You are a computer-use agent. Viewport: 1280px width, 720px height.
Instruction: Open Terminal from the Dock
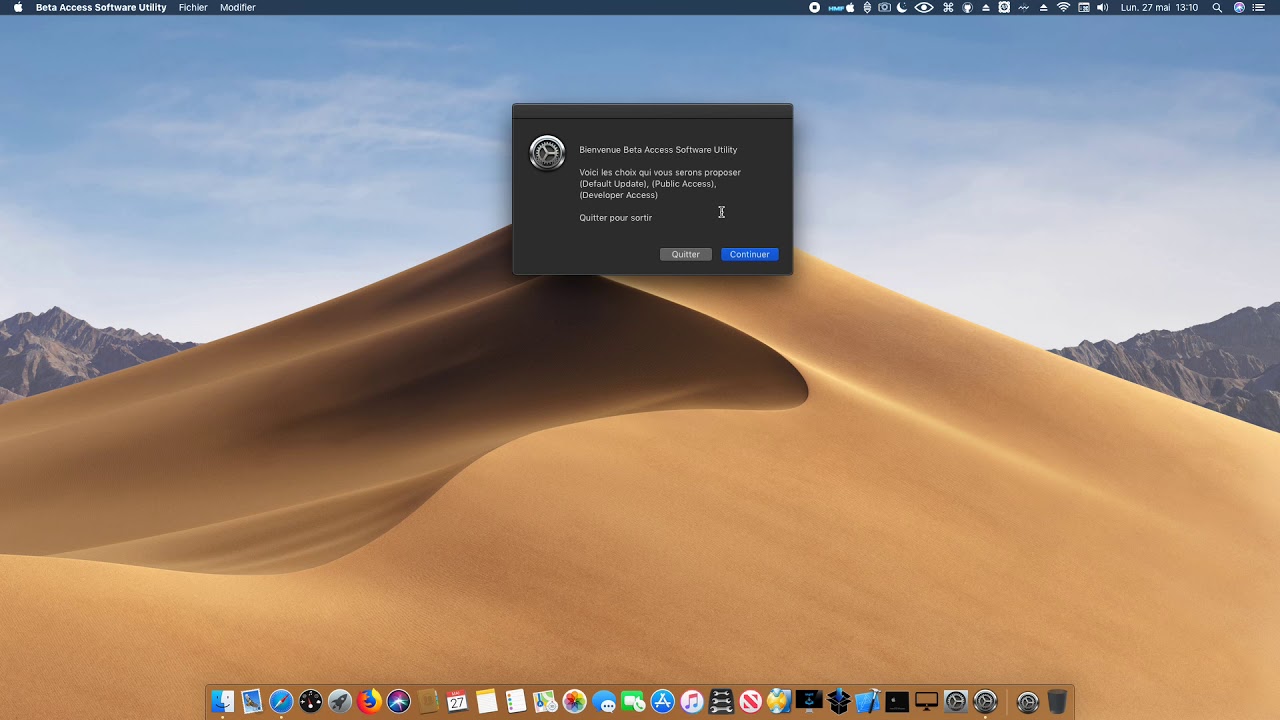click(x=897, y=702)
